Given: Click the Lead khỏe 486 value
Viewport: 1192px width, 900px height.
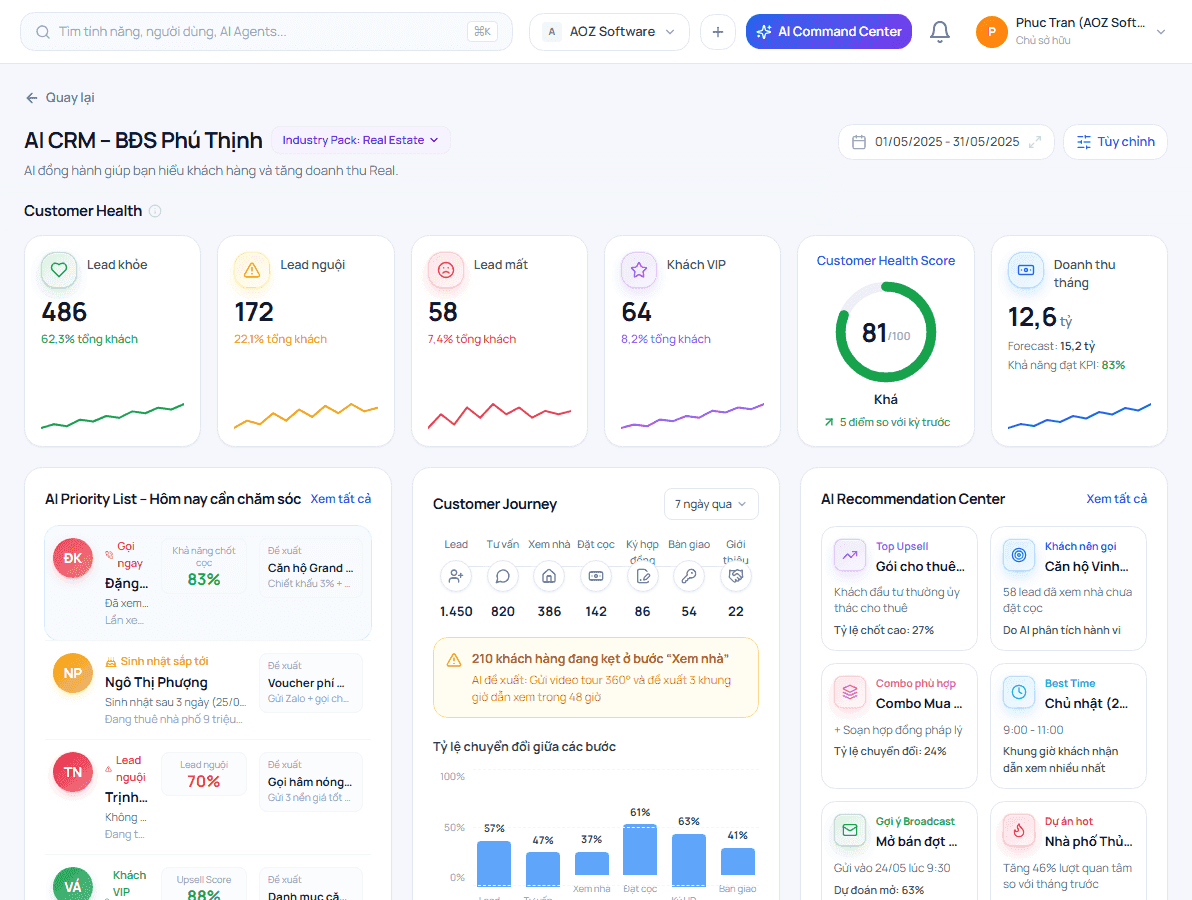Looking at the screenshot, I should click(x=65, y=312).
